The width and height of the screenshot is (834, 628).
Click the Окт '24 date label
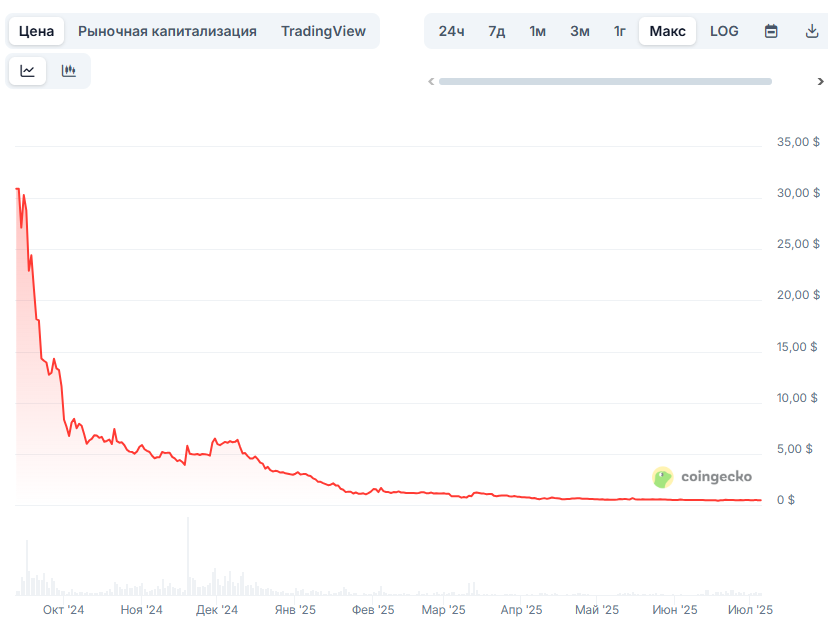click(x=63, y=610)
